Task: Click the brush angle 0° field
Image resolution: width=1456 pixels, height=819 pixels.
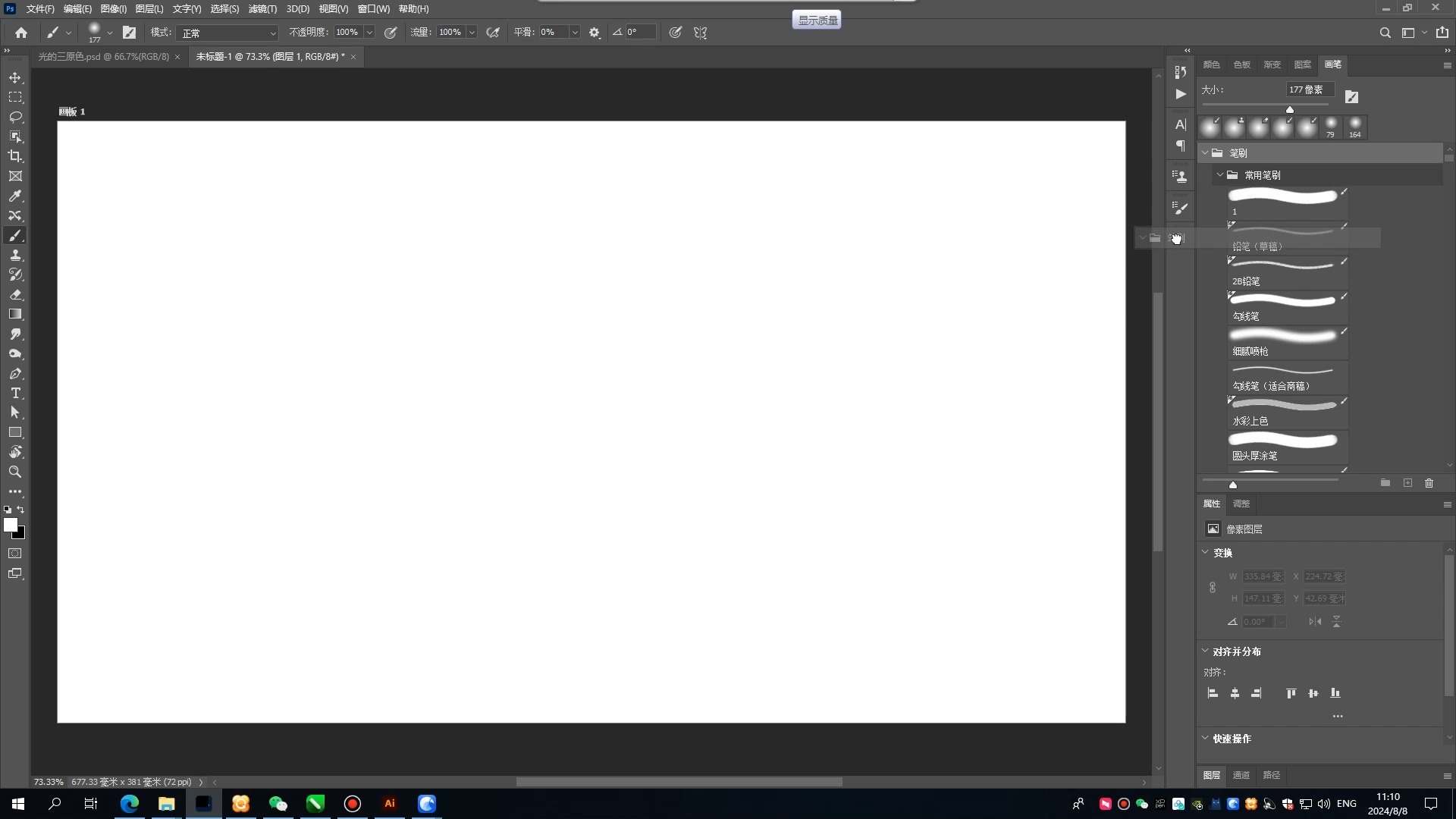Action: (x=639, y=33)
